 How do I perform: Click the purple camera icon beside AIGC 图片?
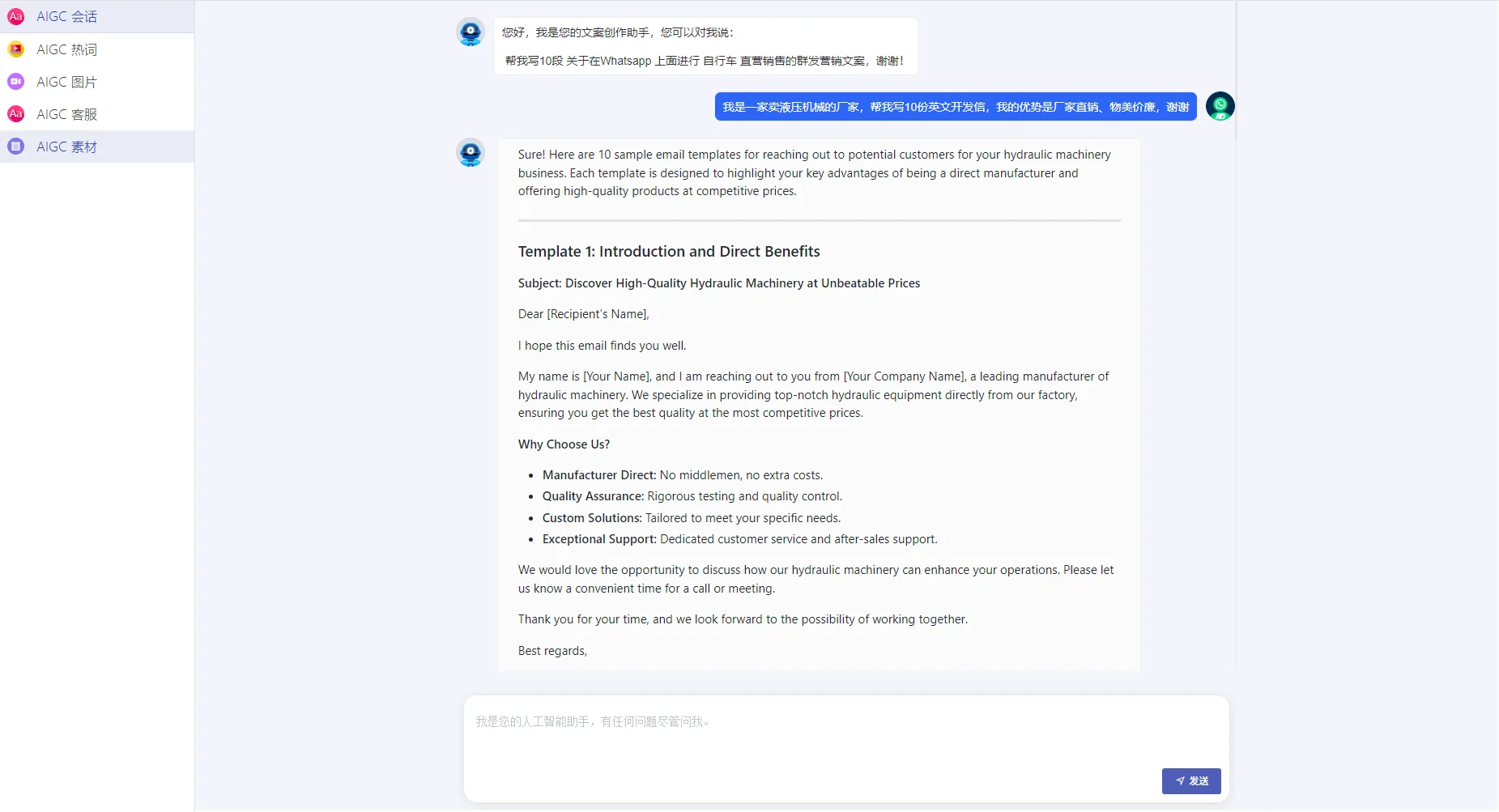coord(15,82)
